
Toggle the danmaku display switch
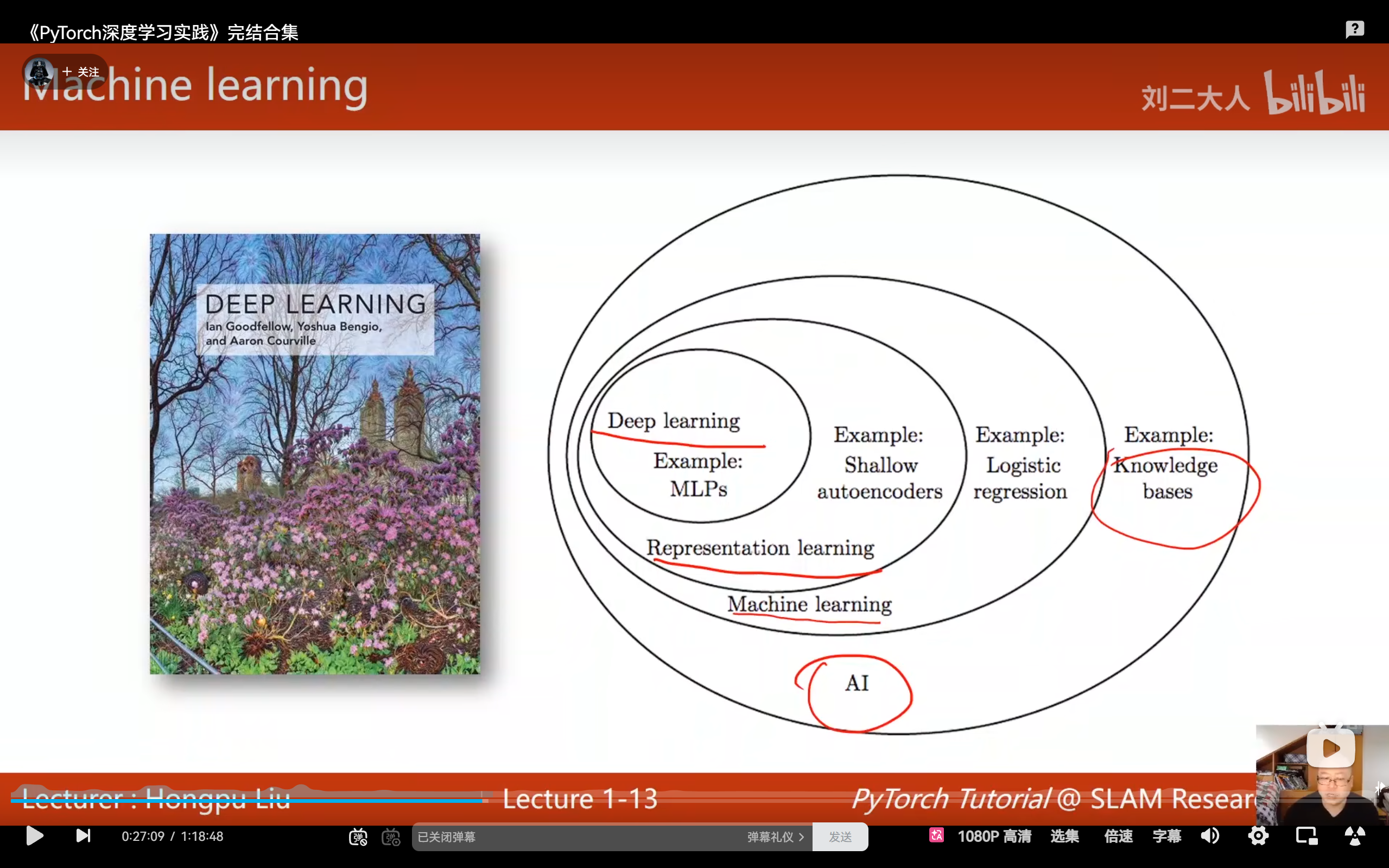click(x=358, y=837)
